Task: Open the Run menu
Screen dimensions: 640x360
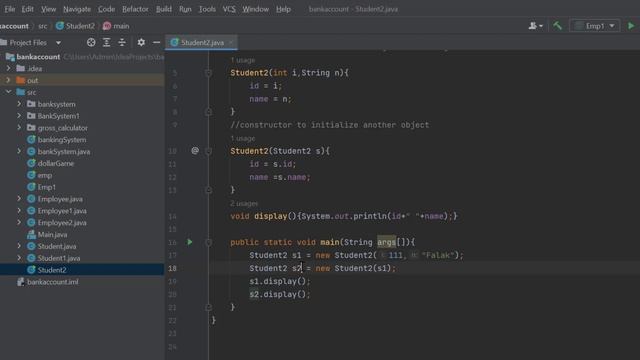Action: [x=185, y=9]
